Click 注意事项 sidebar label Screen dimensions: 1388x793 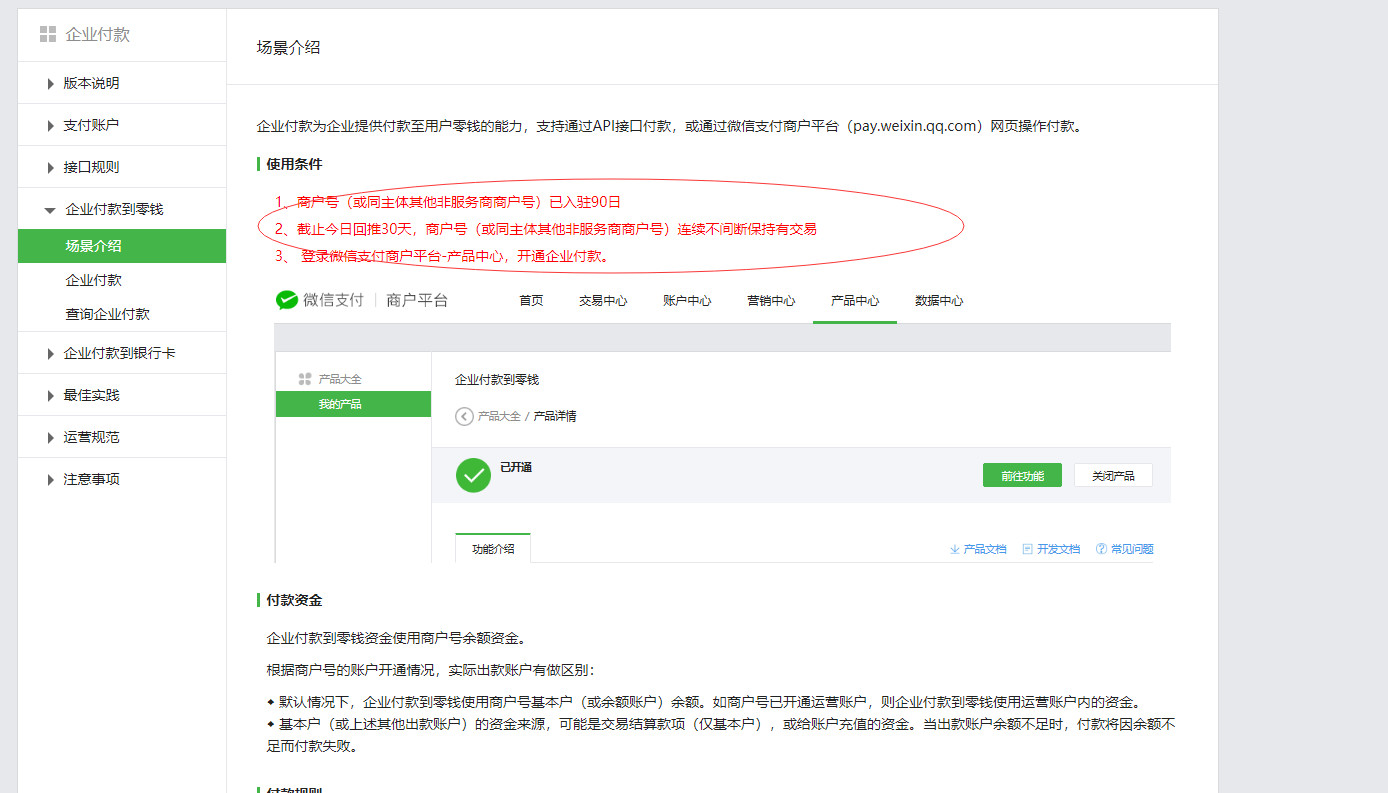(91, 479)
